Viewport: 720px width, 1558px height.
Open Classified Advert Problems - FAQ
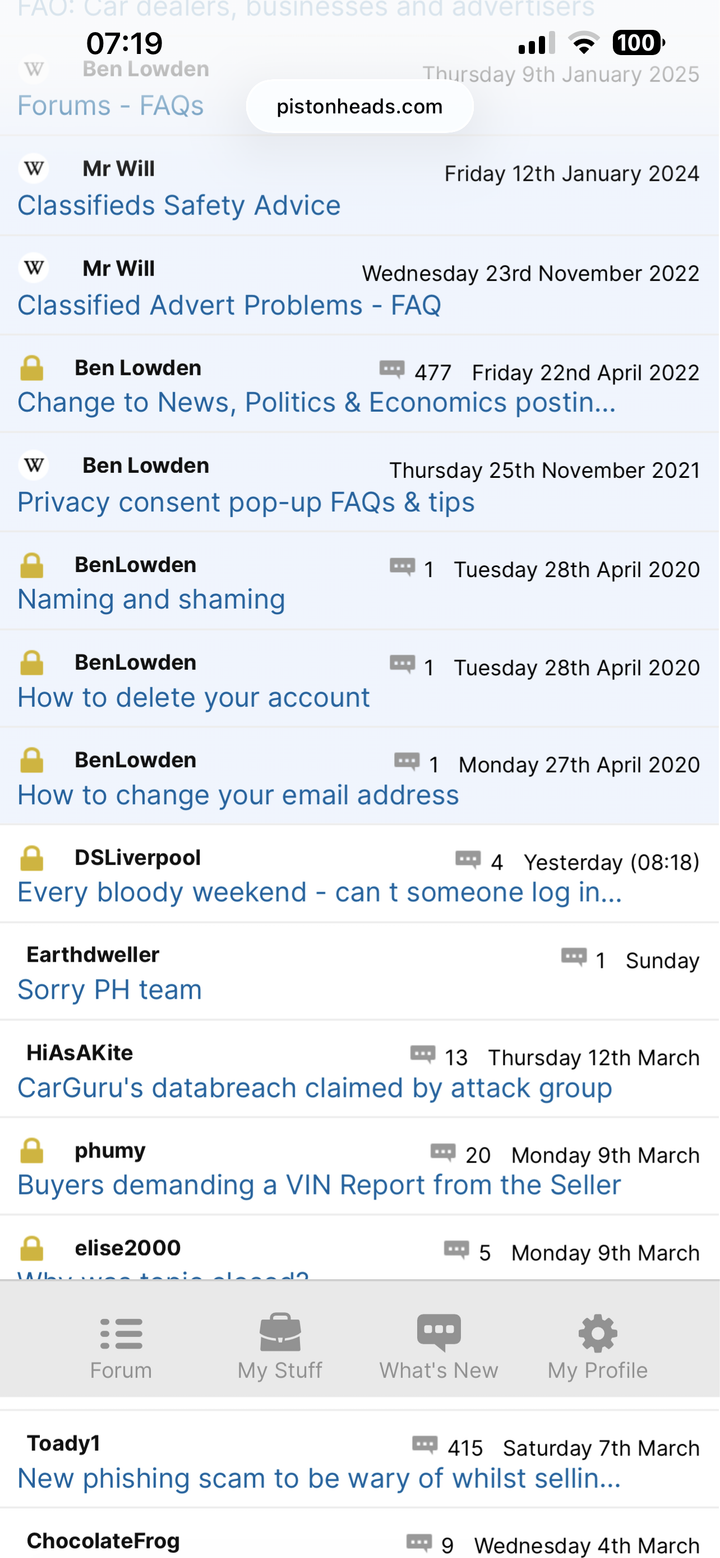[229, 305]
